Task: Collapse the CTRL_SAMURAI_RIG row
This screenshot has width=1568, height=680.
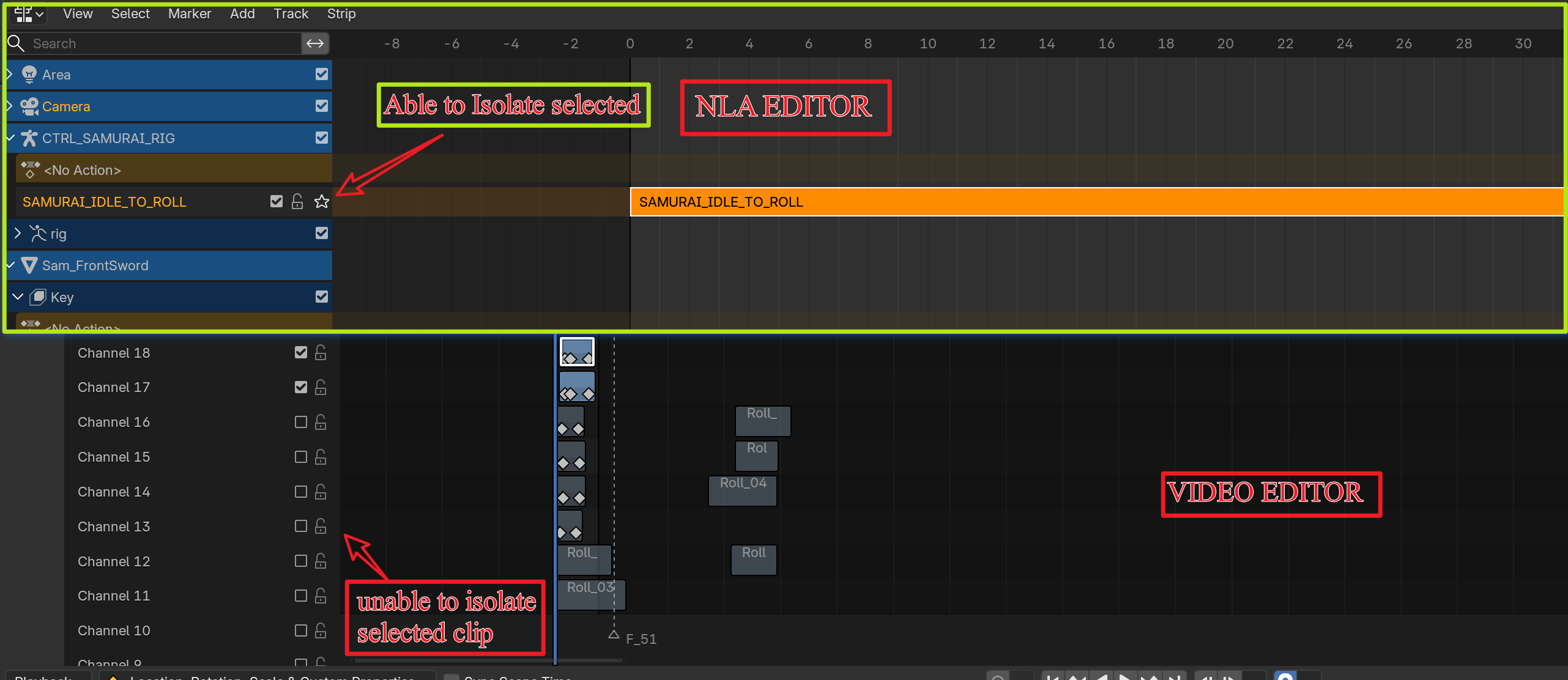Action: (x=10, y=138)
